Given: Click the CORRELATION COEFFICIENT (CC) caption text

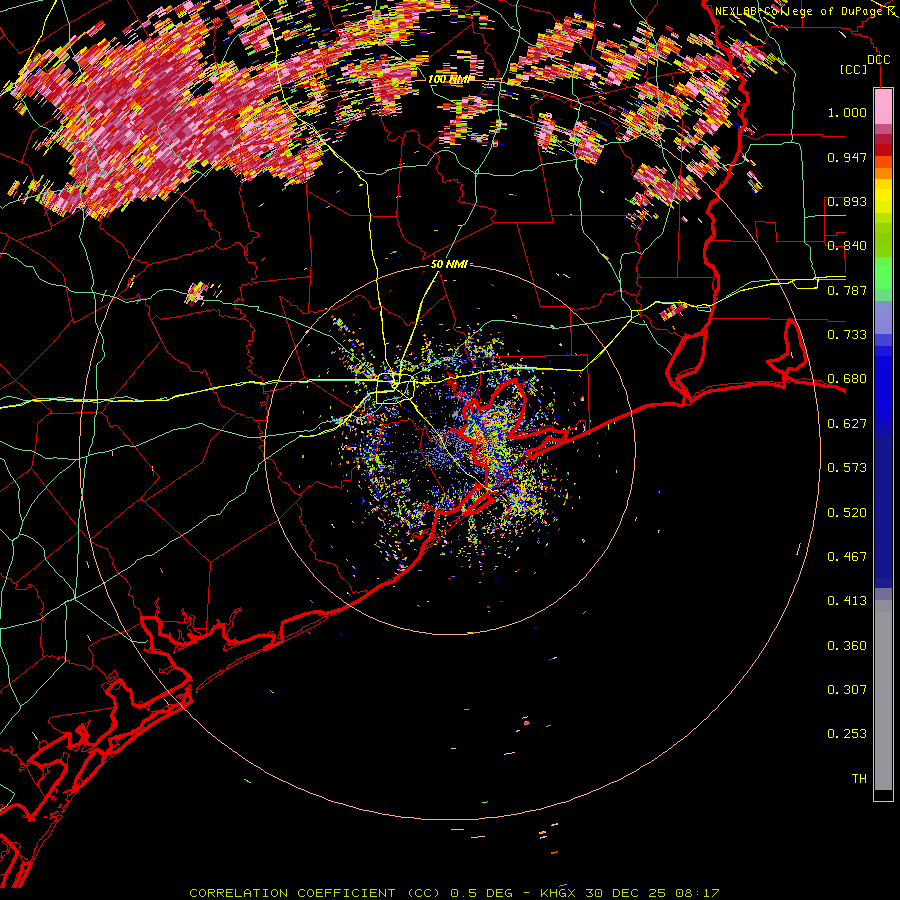Looking at the screenshot, I should click(315, 893).
